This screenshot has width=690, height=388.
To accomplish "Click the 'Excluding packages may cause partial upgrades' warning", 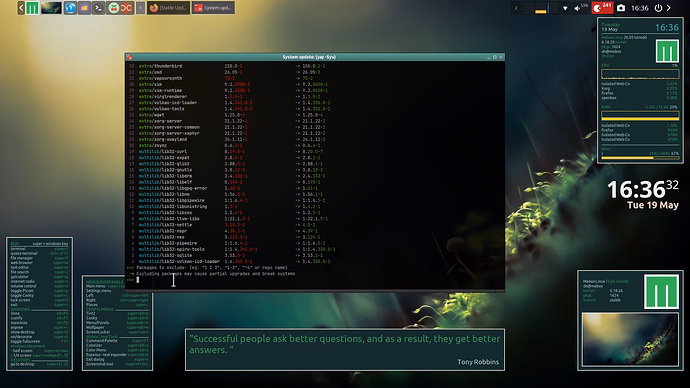I will pos(216,274).
